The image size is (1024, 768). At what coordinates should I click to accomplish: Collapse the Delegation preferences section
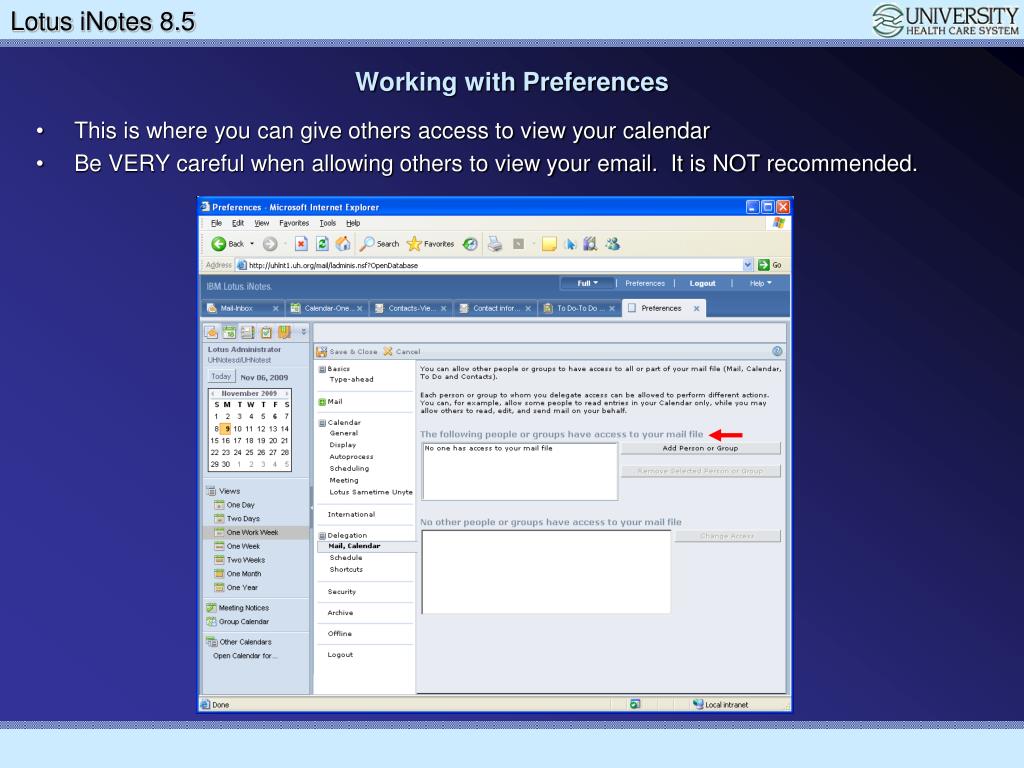click(x=322, y=536)
